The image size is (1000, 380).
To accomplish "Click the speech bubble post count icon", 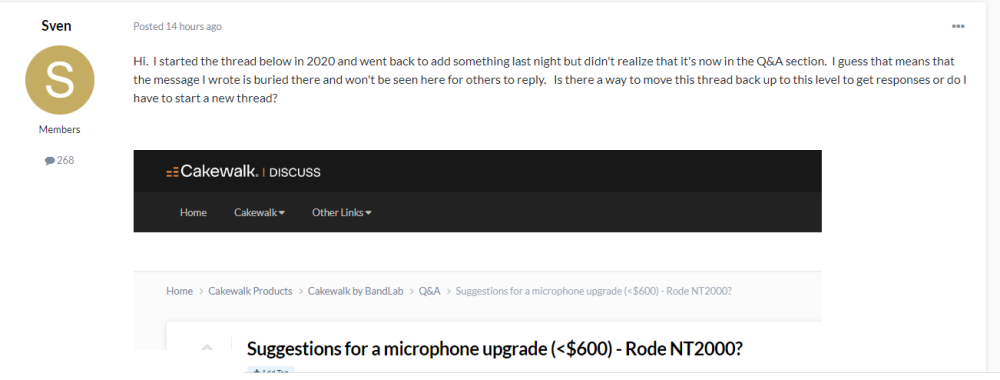I will (50, 161).
